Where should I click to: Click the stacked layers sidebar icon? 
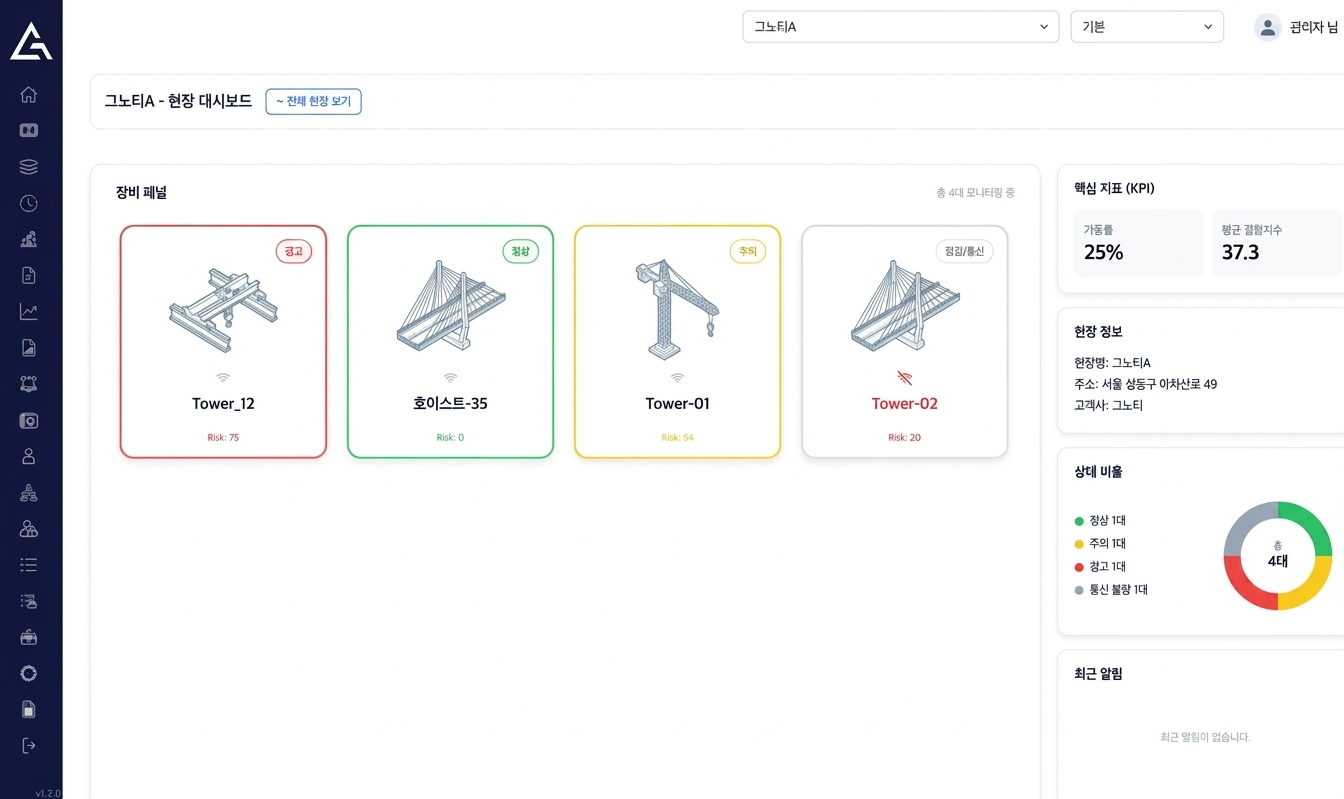(x=29, y=167)
